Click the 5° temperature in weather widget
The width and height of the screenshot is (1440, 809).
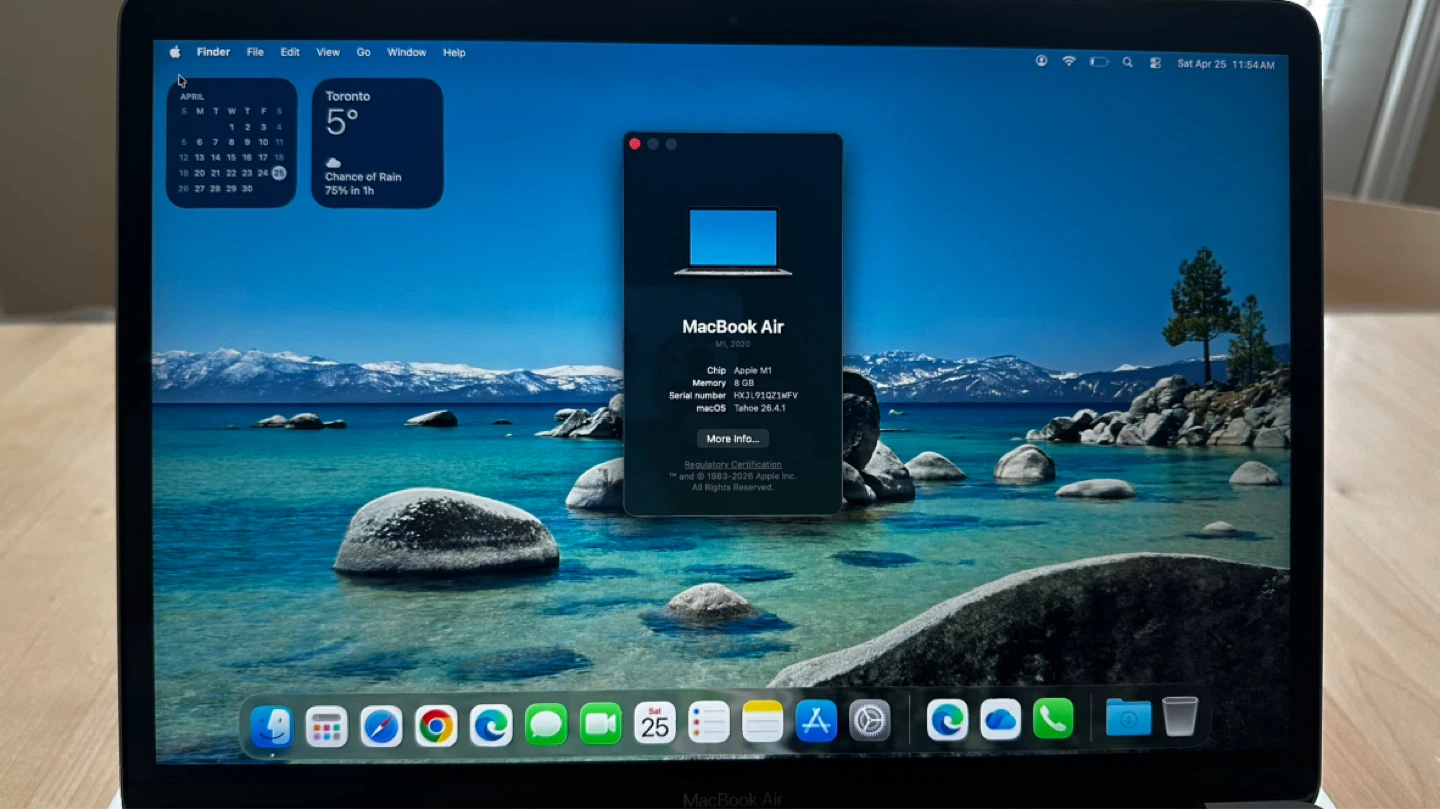pos(342,122)
